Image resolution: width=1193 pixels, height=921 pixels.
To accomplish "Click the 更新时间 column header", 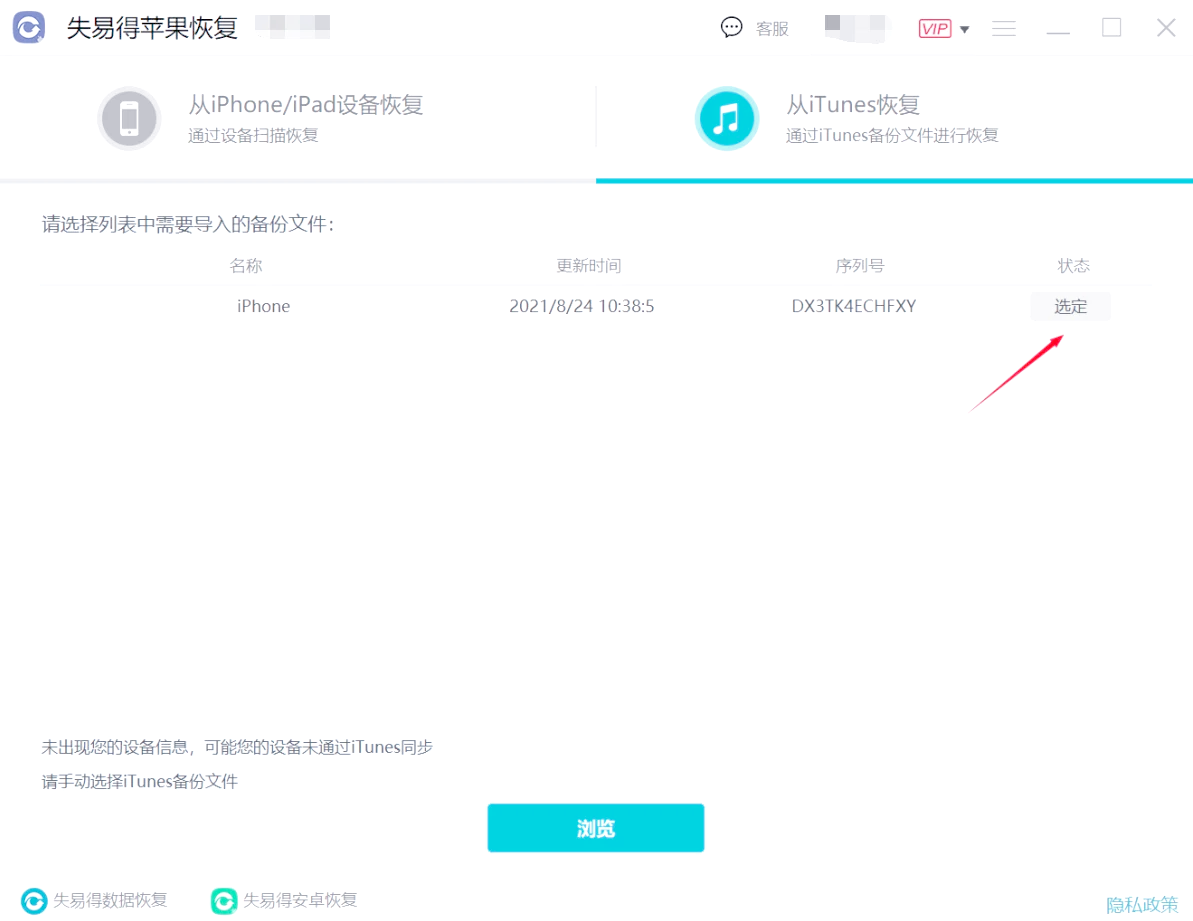I will click(589, 265).
